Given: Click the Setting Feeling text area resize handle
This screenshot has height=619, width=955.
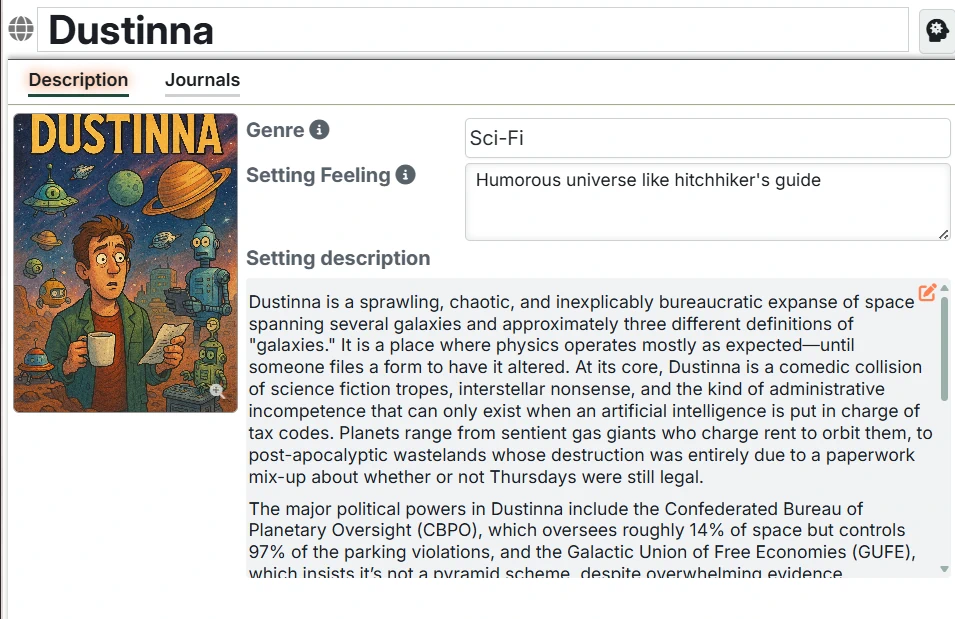Looking at the screenshot, I should click(x=943, y=234).
